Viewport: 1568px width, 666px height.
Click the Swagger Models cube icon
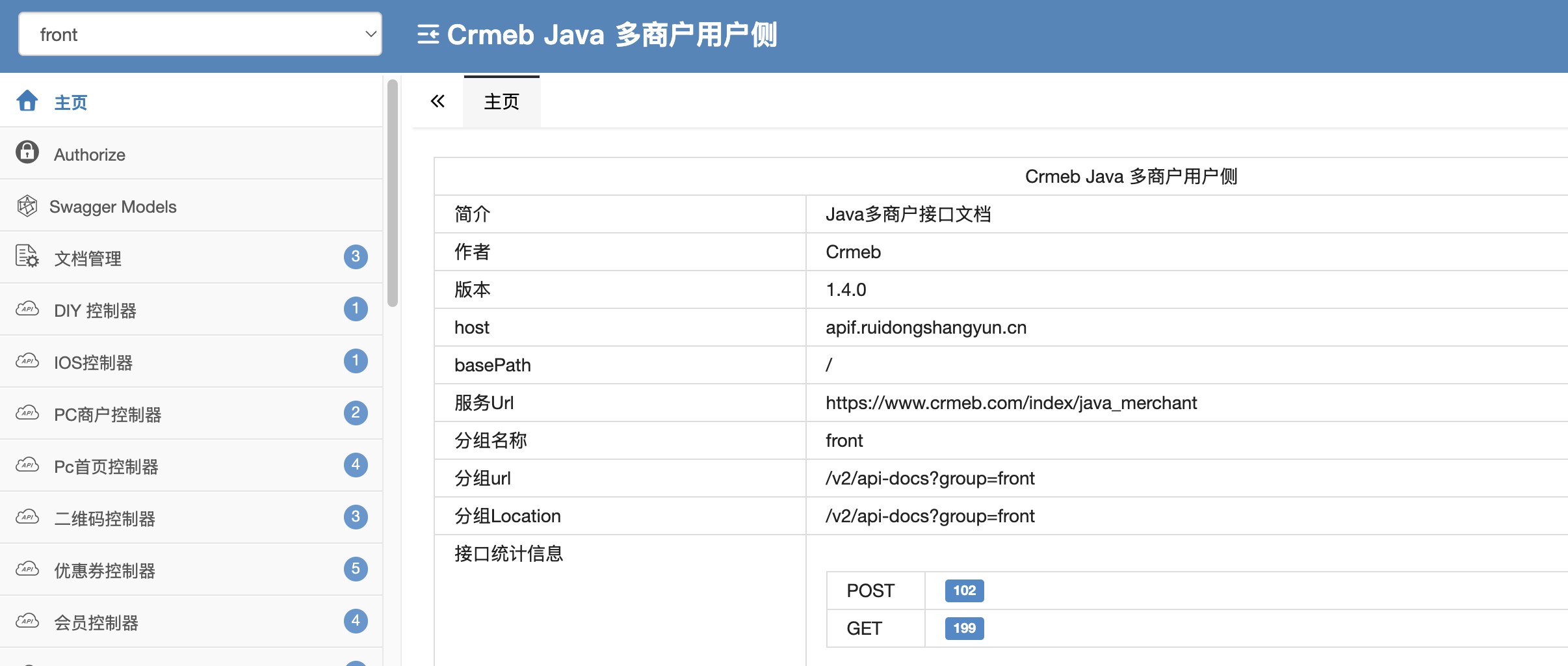[27, 206]
